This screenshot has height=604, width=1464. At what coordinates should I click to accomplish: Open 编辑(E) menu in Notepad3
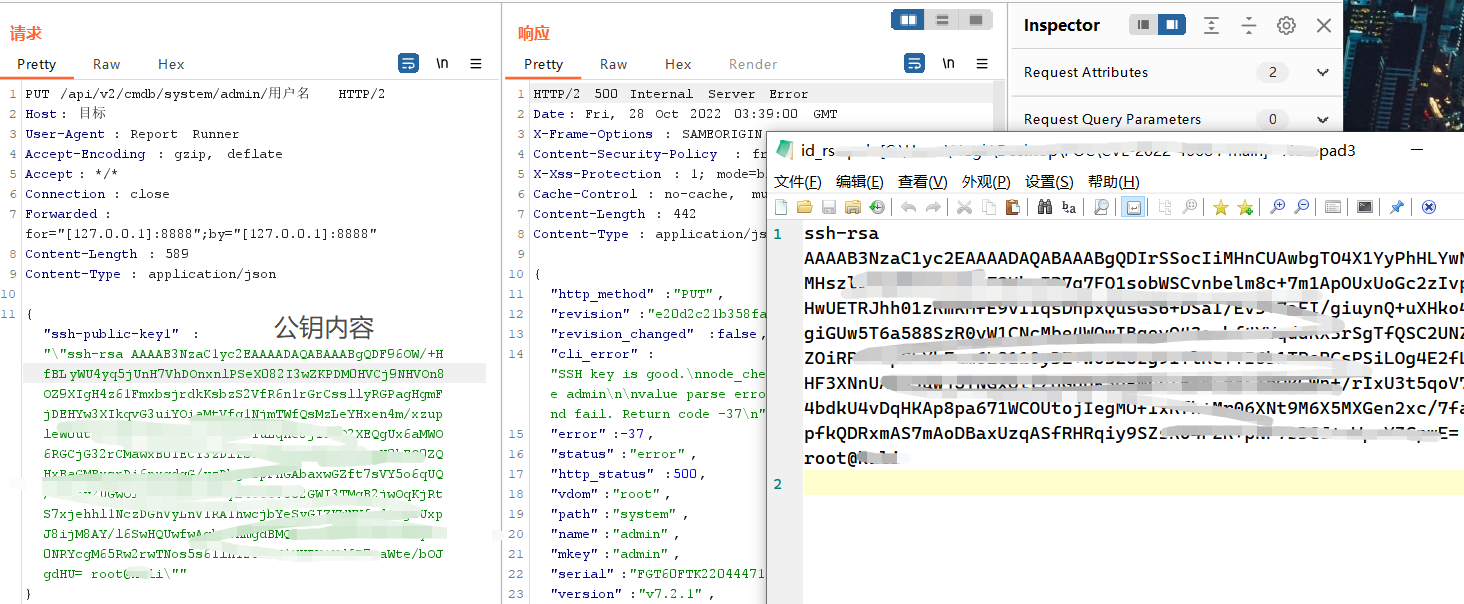tap(860, 182)
